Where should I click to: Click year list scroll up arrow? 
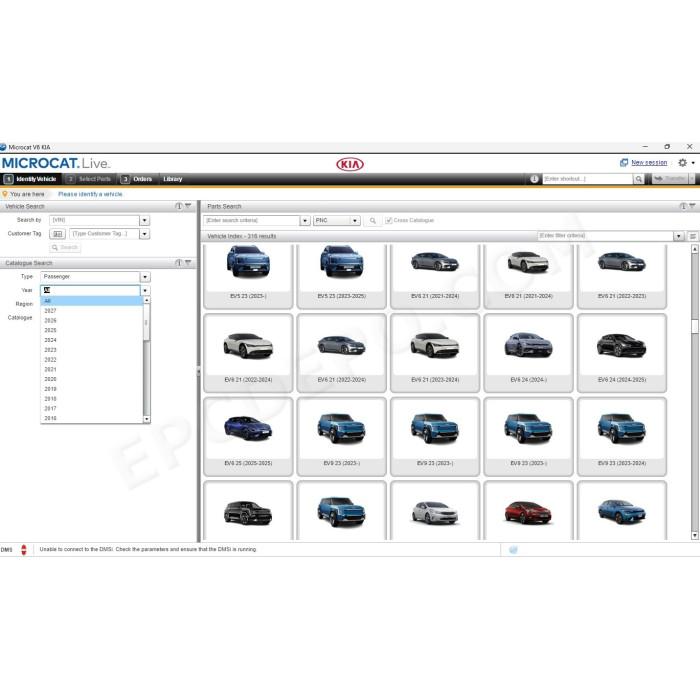[146, 300]
